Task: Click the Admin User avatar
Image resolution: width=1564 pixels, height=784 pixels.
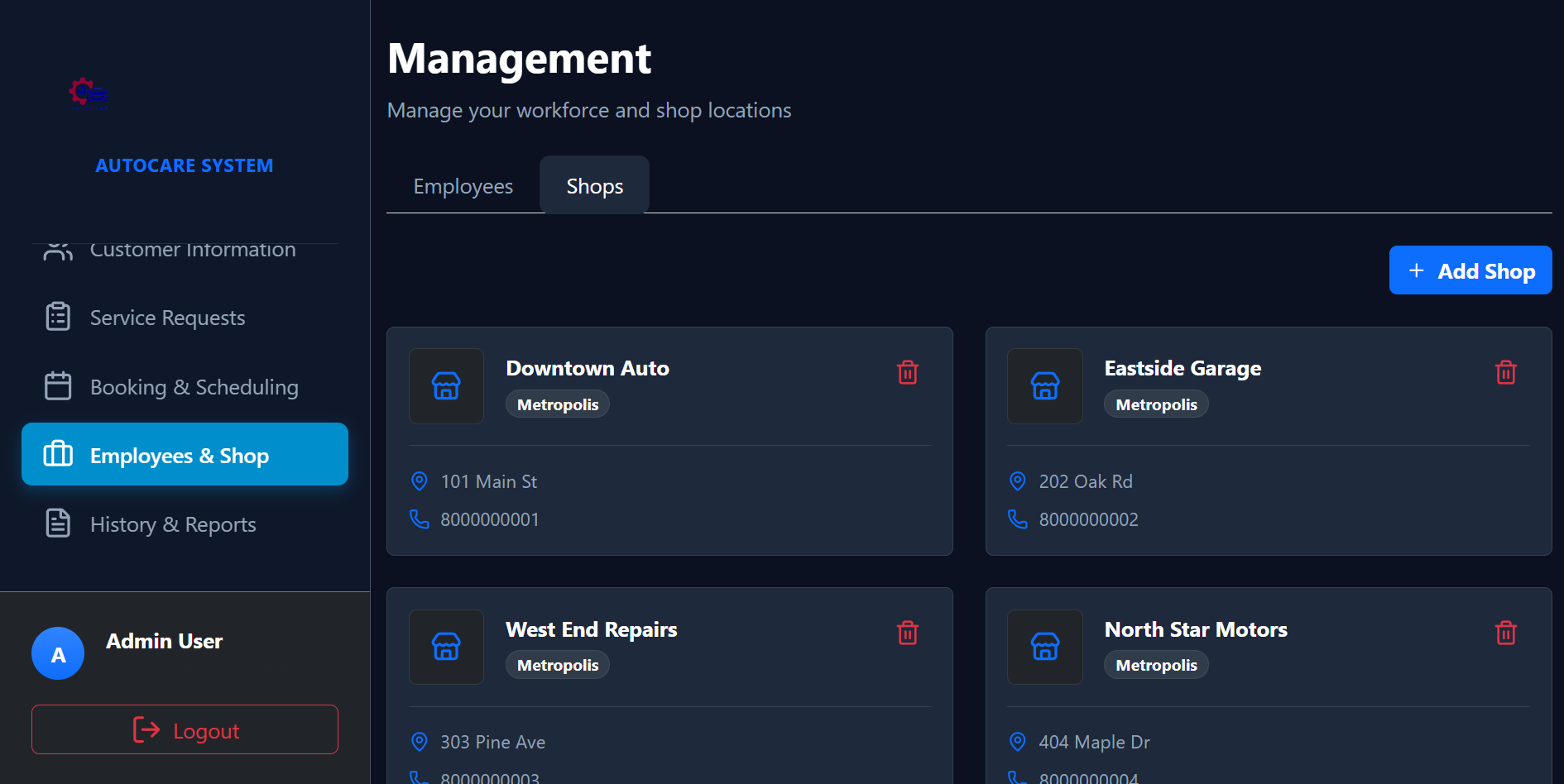Action: [x=58, y=653]
